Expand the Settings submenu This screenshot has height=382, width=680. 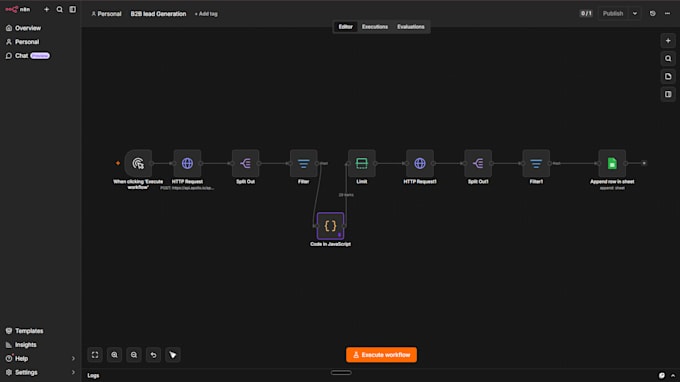[73, 372]
